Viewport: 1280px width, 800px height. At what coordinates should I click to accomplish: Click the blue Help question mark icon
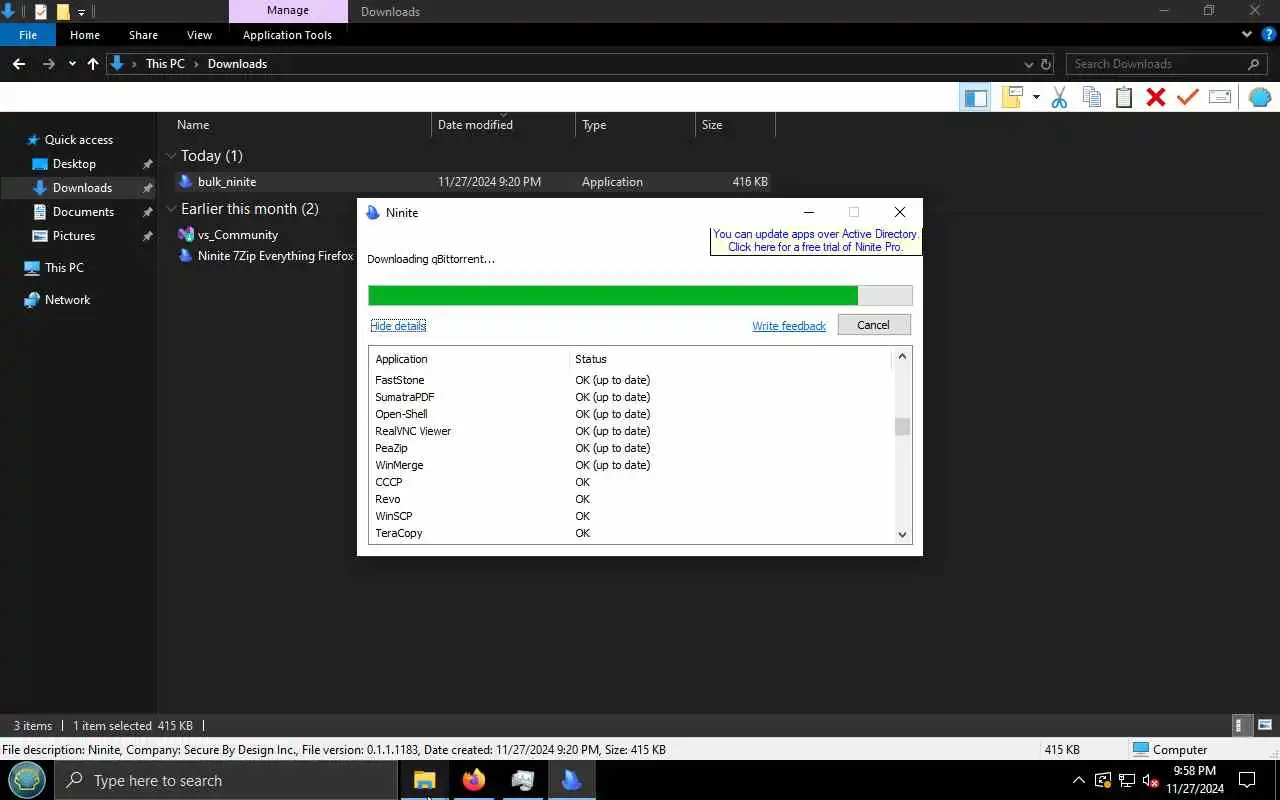[x=1269, y=34]
